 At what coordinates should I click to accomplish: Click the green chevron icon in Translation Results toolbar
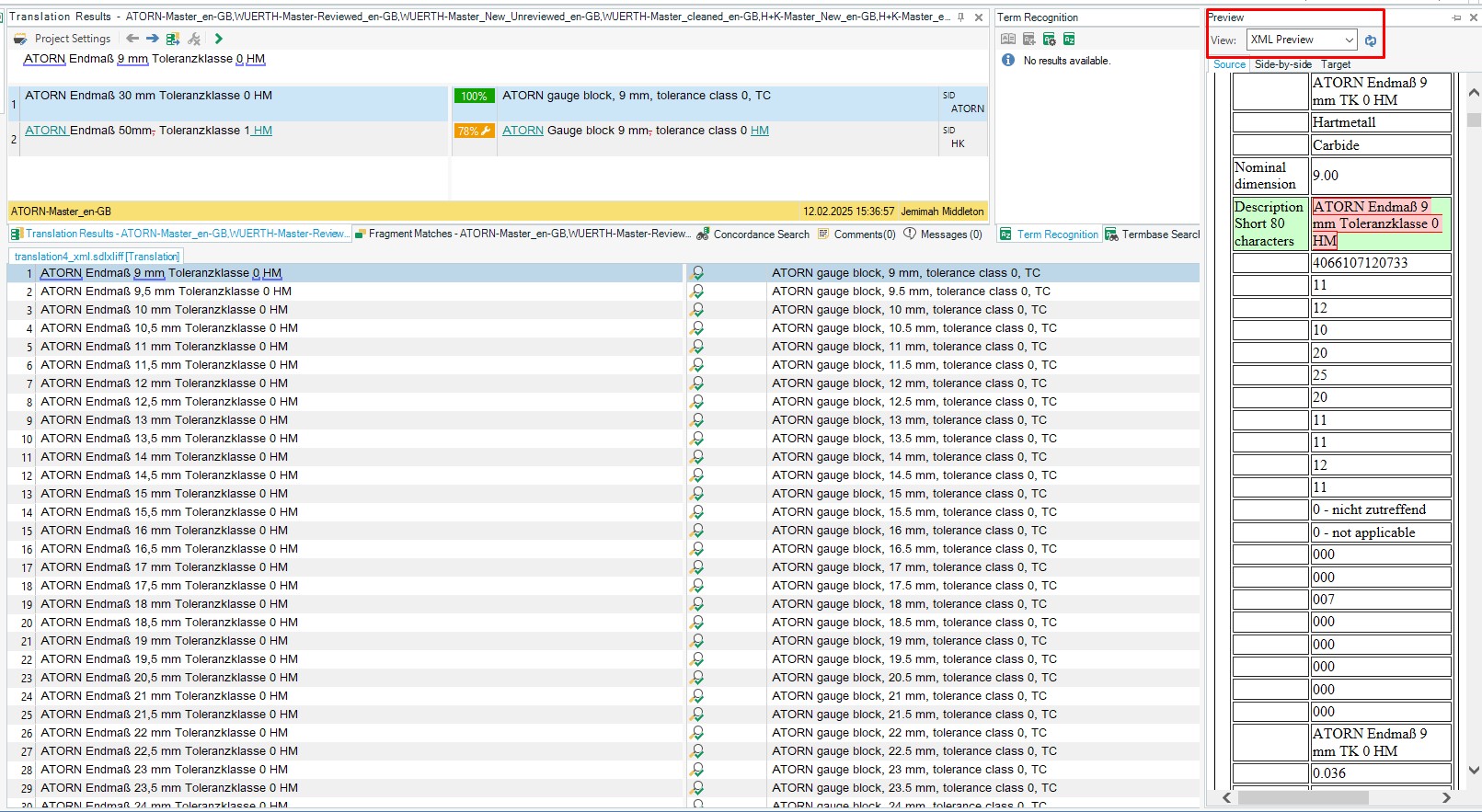(218, 39)
